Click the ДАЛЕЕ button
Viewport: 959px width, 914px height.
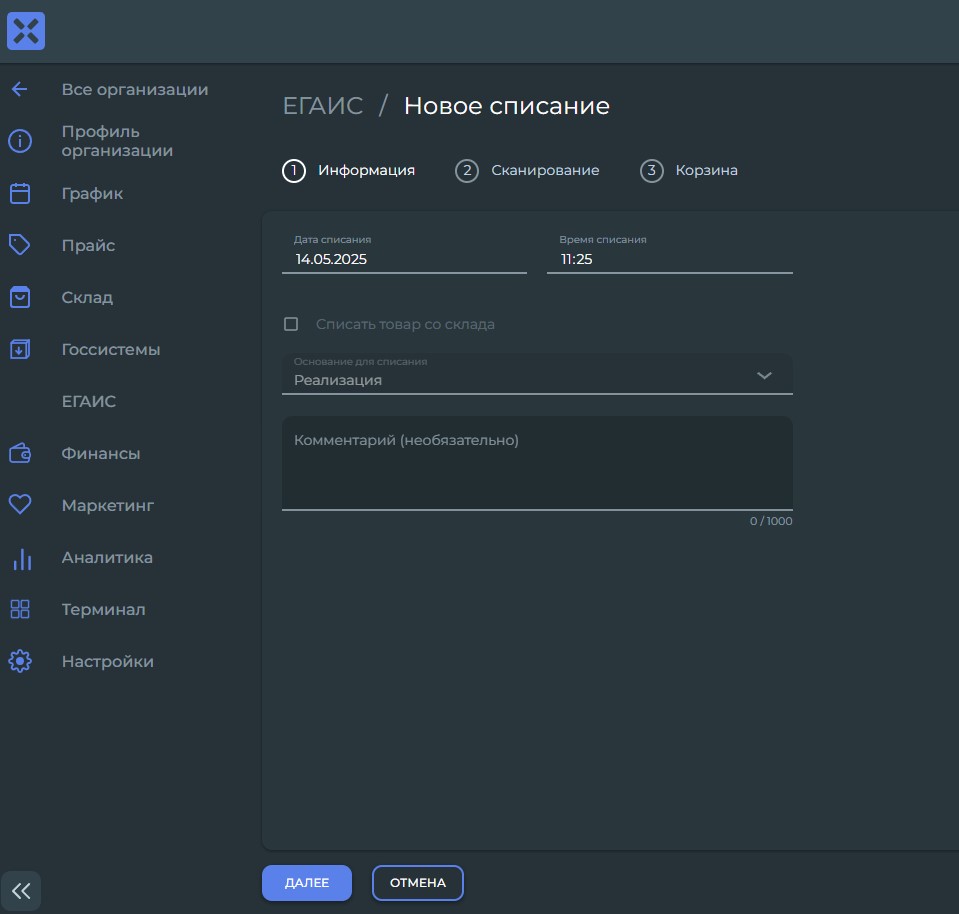(307, 883)
